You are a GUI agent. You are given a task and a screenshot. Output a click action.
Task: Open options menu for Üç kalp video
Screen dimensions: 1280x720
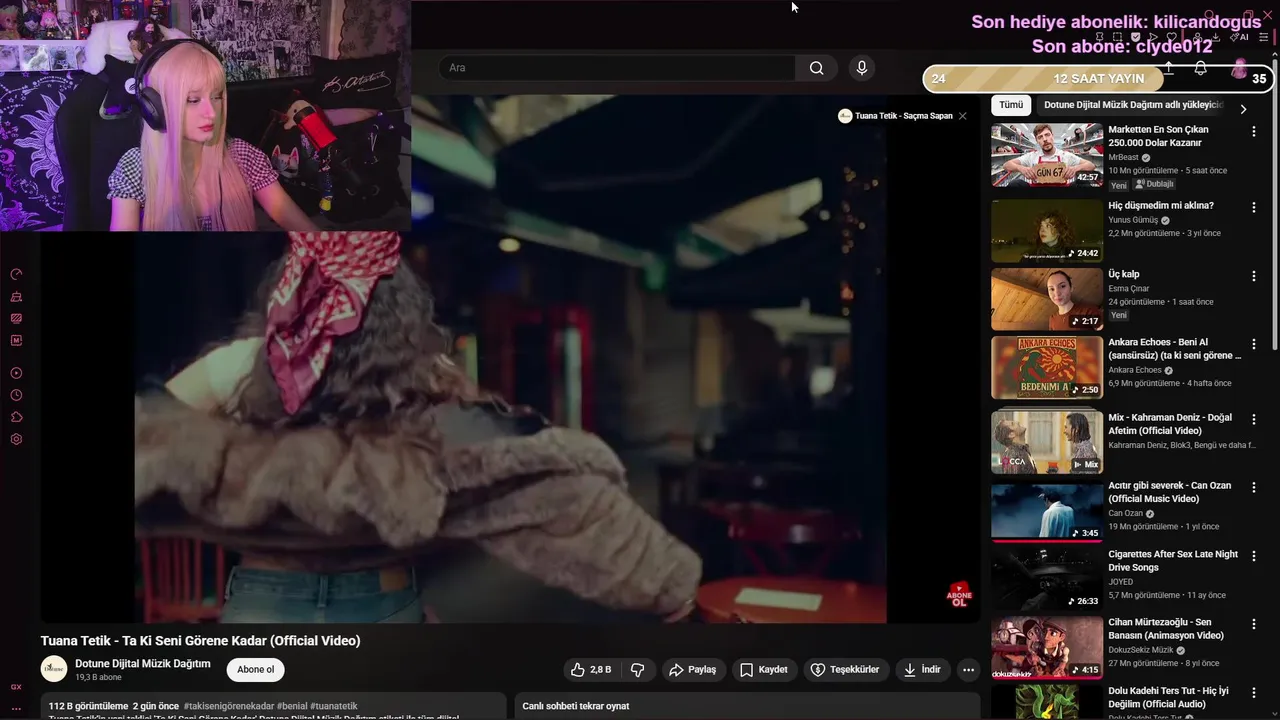[x=1253, y=276]
